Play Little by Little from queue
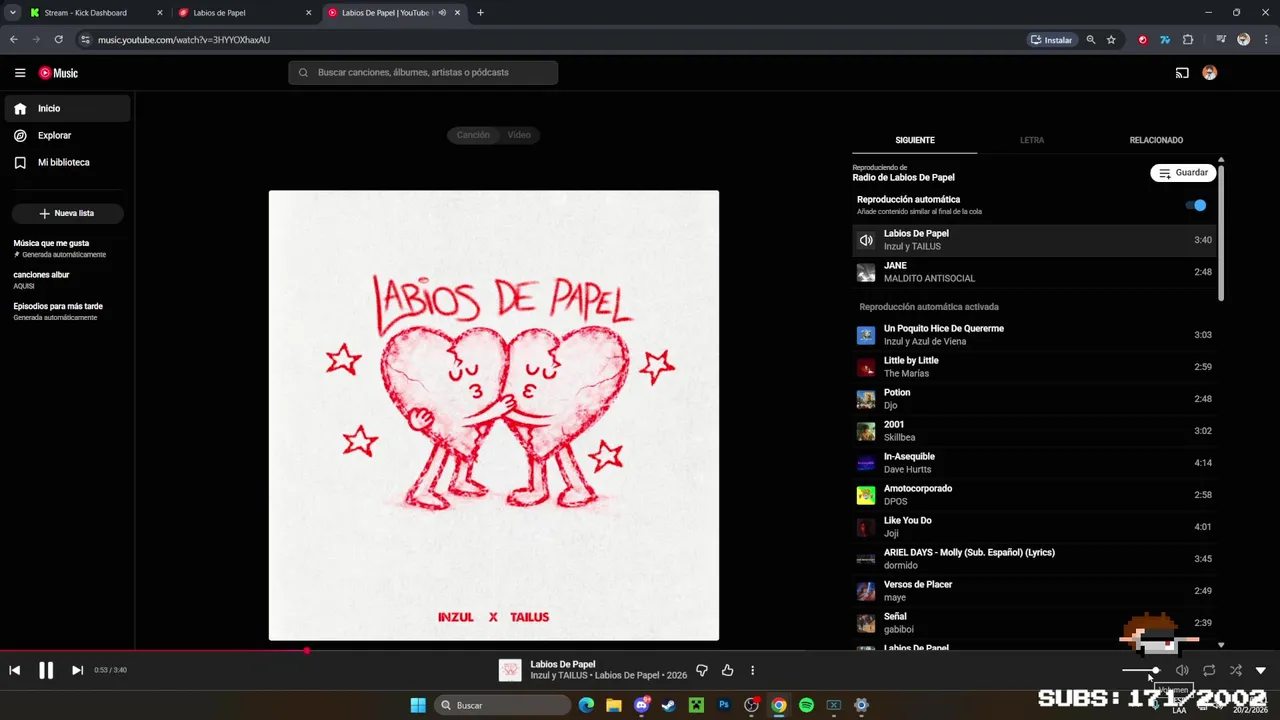 1035,367
